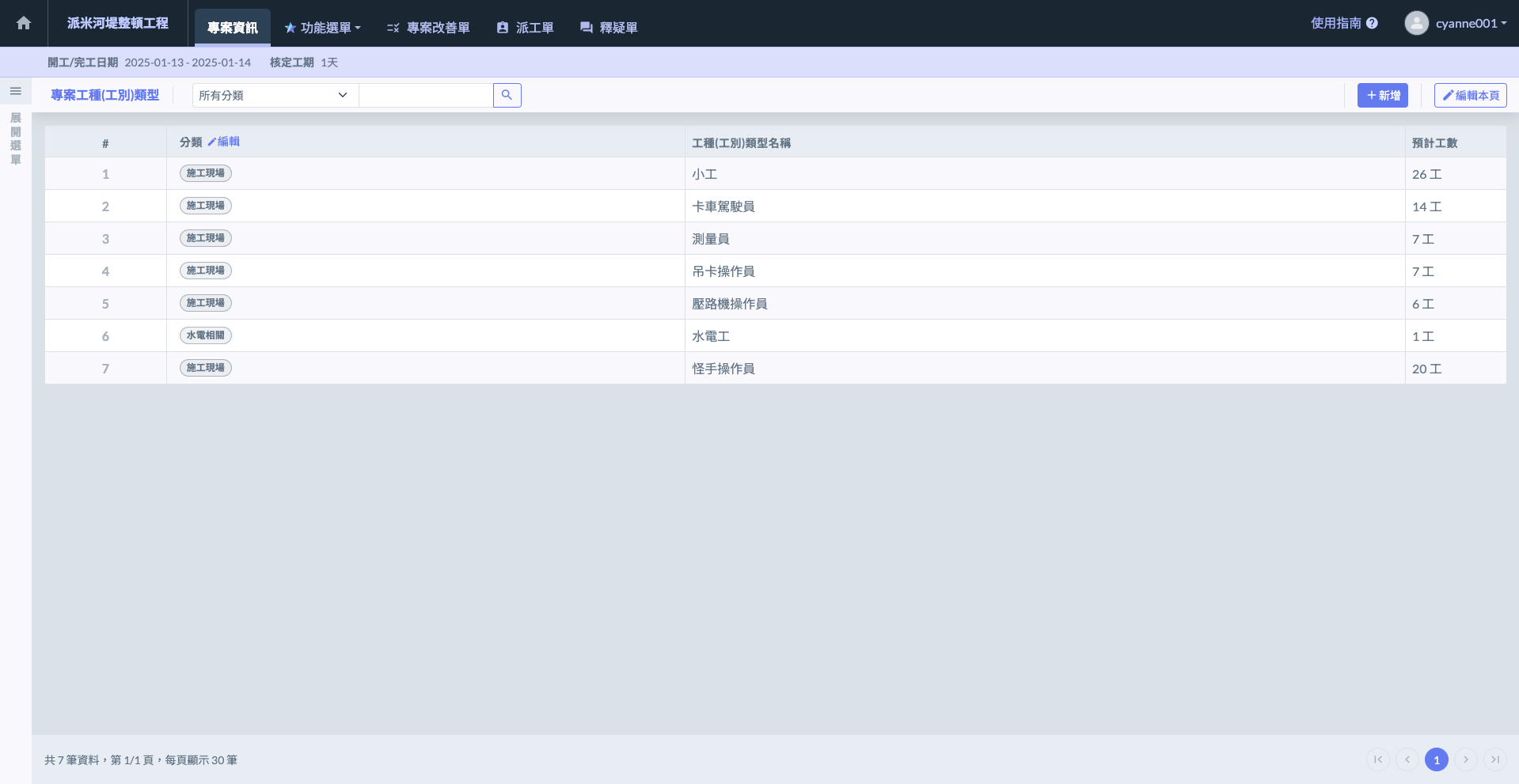This screenshot has width=1519, height=784.
Task: Expand the 功能選單 dropdown menu
Action: click(323, 28)
